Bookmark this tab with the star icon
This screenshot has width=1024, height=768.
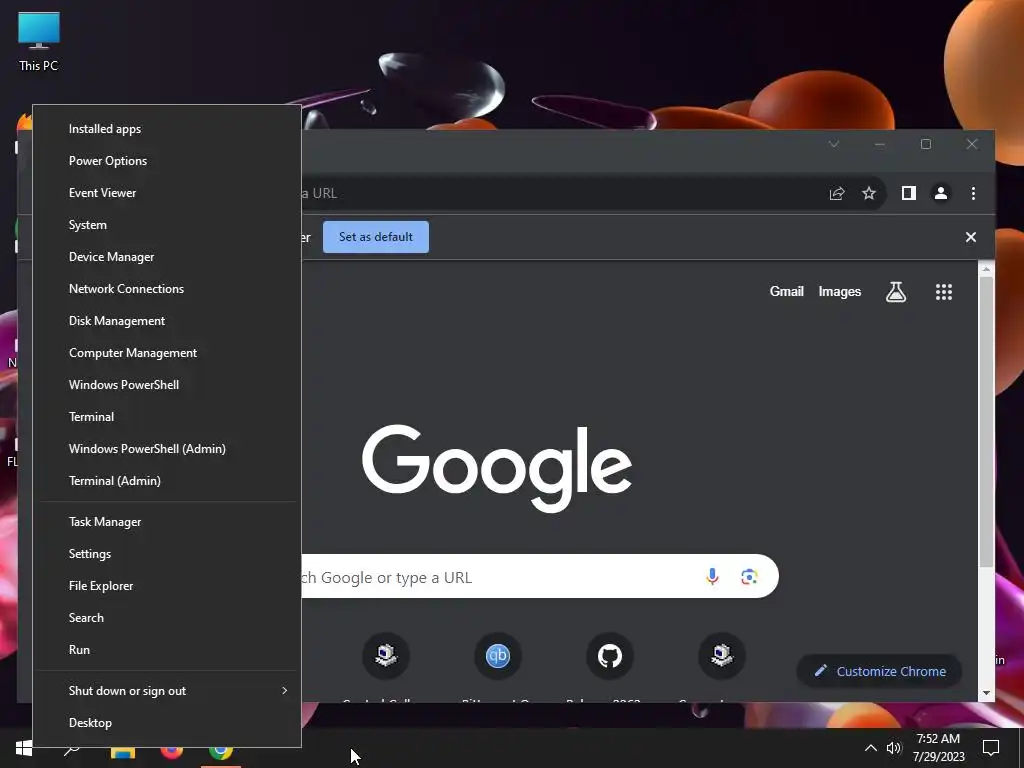[x=869, y=193]
